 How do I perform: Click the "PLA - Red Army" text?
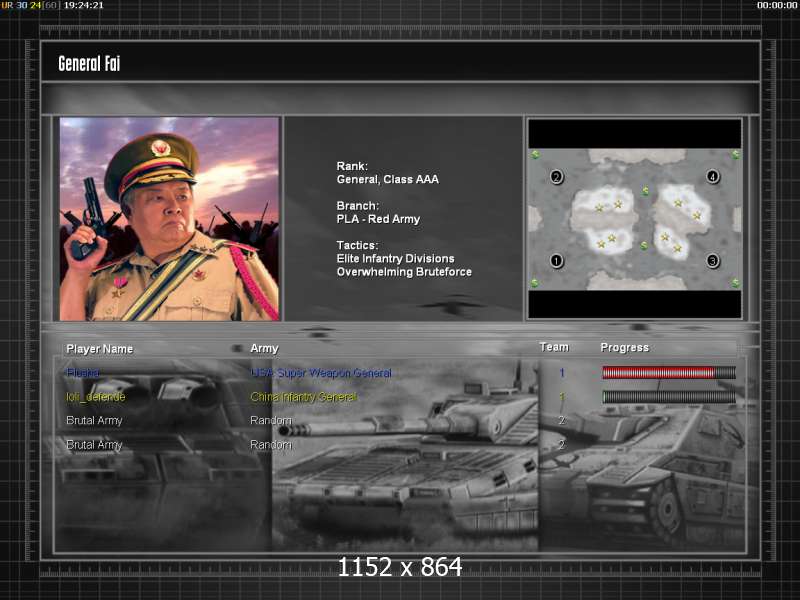(x=379, y=219)
